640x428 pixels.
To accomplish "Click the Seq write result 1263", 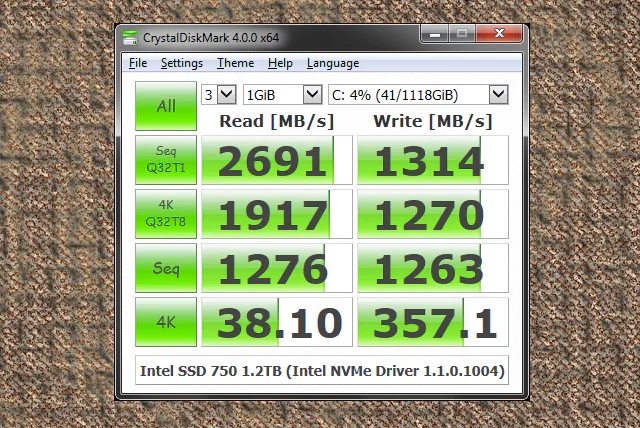I will click(433, 268).
